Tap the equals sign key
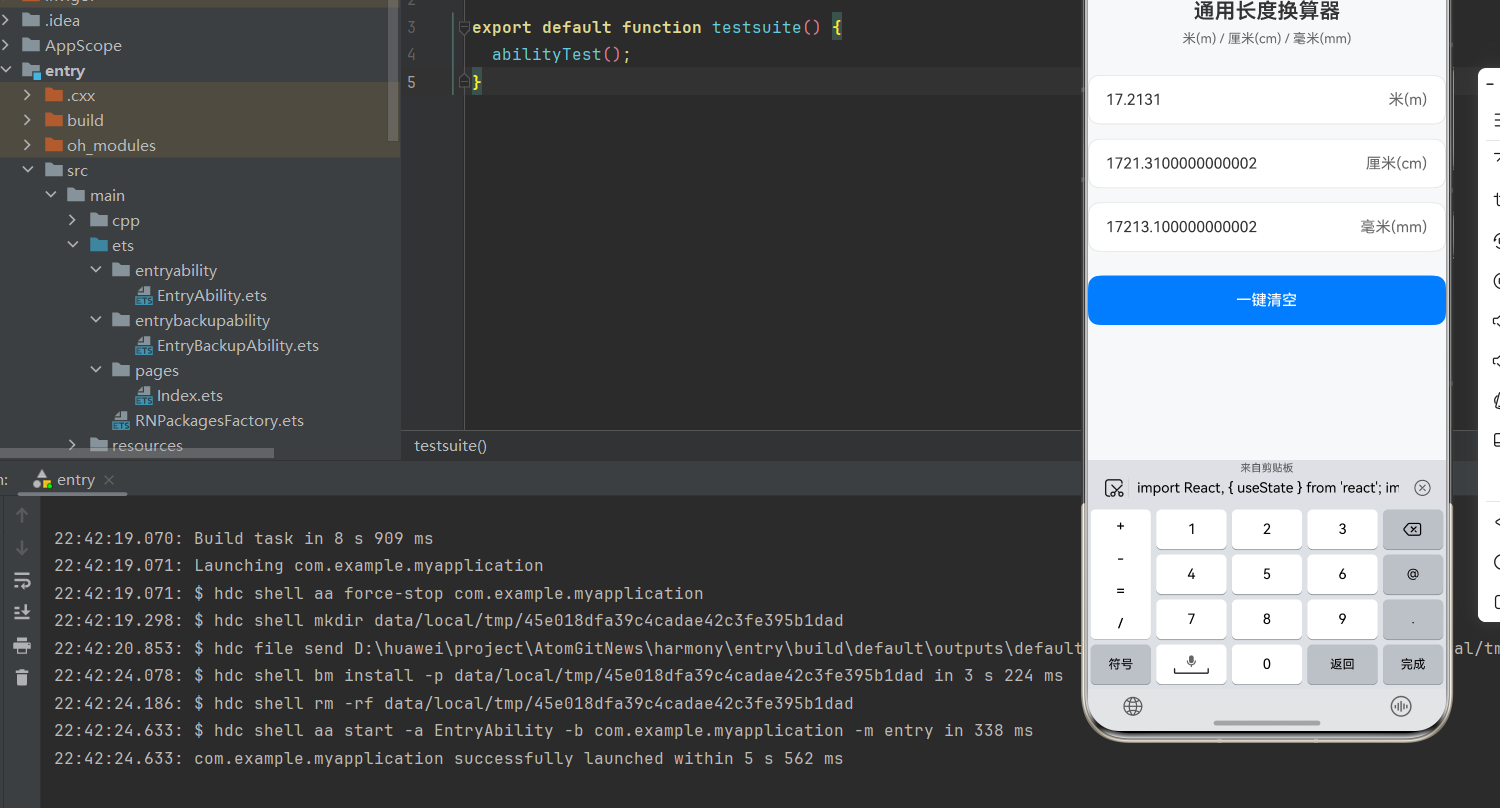 tap(1120, 590)
